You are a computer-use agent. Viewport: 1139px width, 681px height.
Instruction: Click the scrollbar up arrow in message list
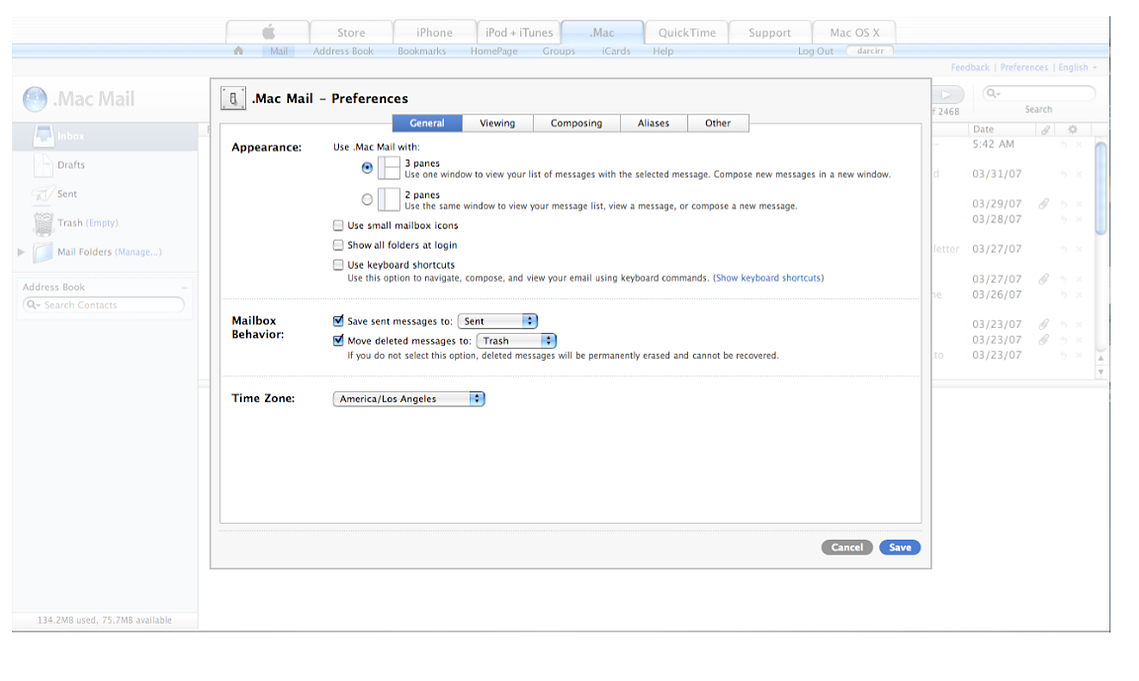click(1101, 358)
